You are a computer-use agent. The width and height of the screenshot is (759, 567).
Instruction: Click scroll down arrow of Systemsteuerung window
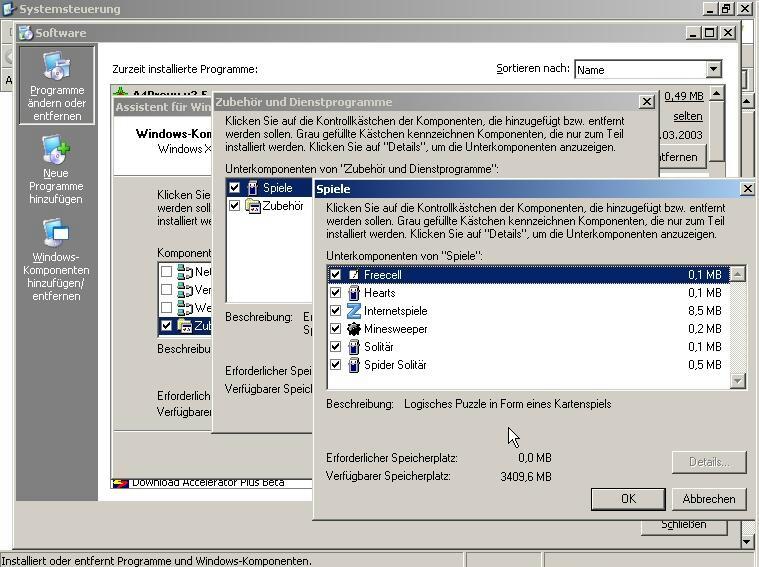(x=746, y=541)
